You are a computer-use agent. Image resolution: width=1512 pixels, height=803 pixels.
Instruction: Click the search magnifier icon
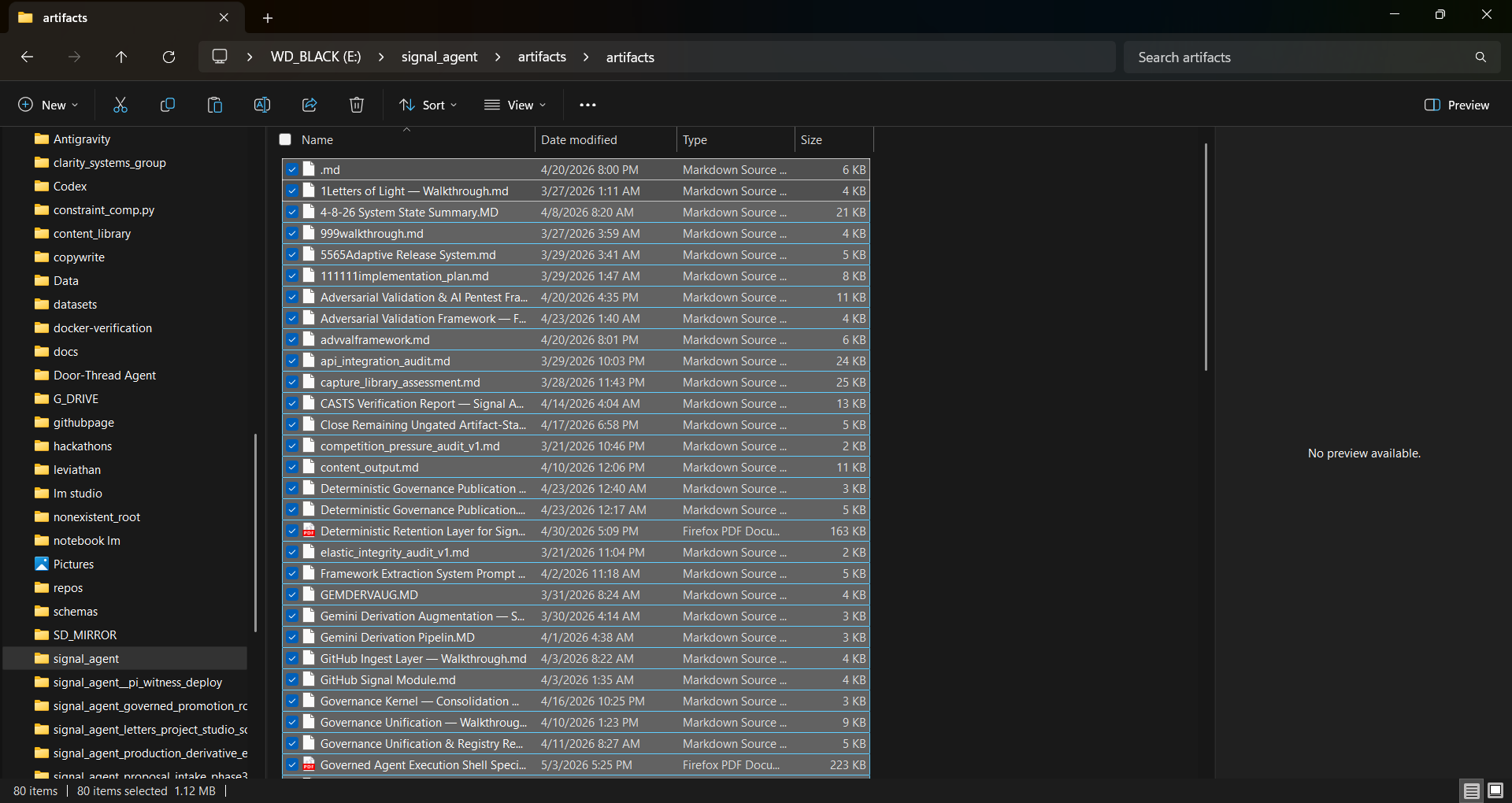[1480, 57]
